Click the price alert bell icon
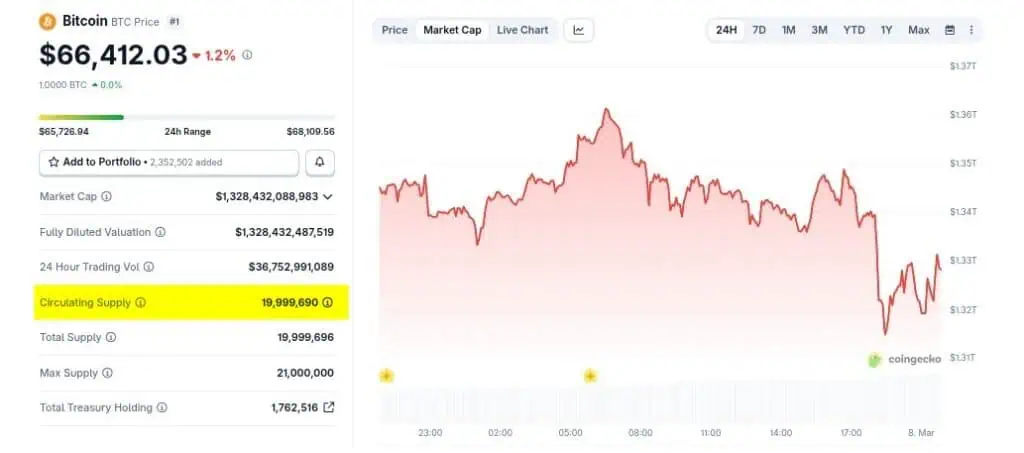 (320, 162)
